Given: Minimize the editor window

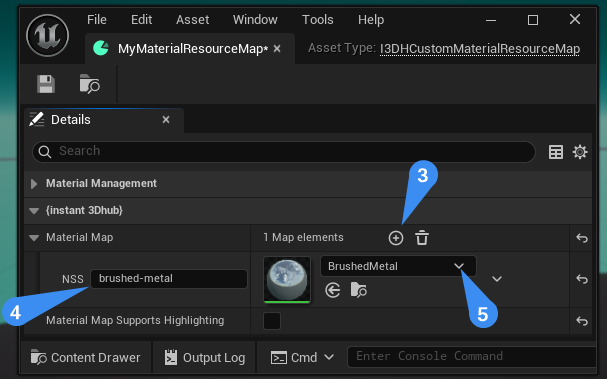Looking at the screenshot, I should 491,20.
